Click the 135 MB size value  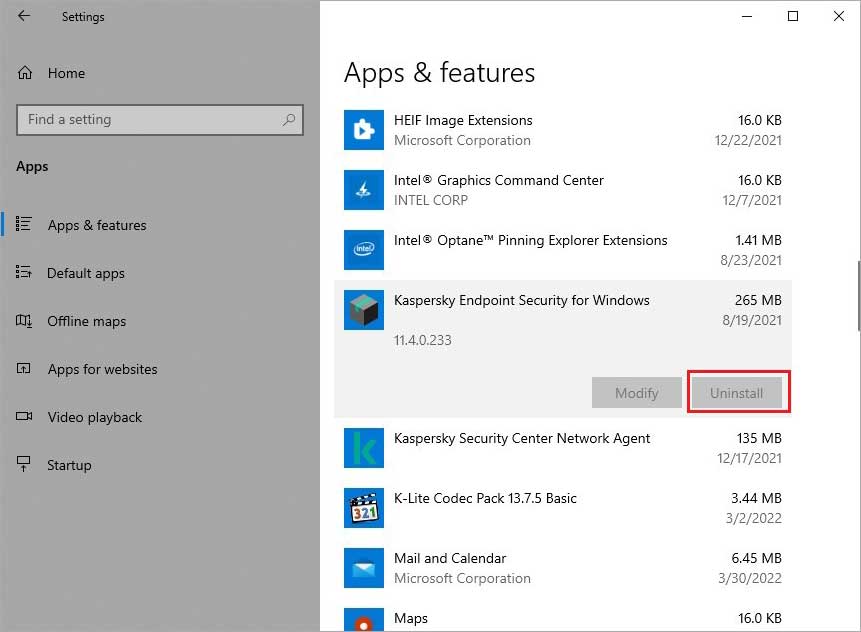pos(759,438)
